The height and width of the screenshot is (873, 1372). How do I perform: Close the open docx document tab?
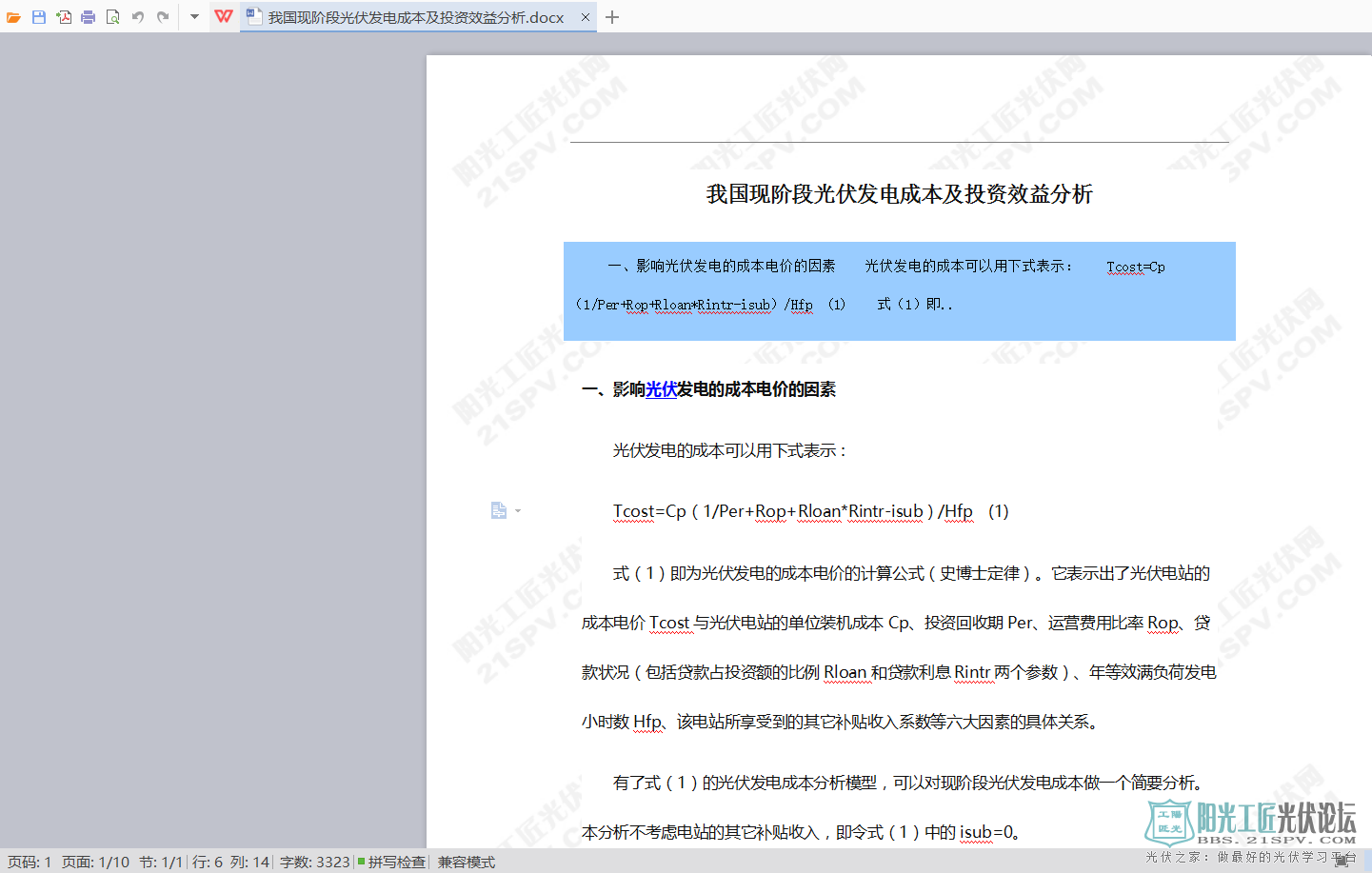click(x=586, y=17)
